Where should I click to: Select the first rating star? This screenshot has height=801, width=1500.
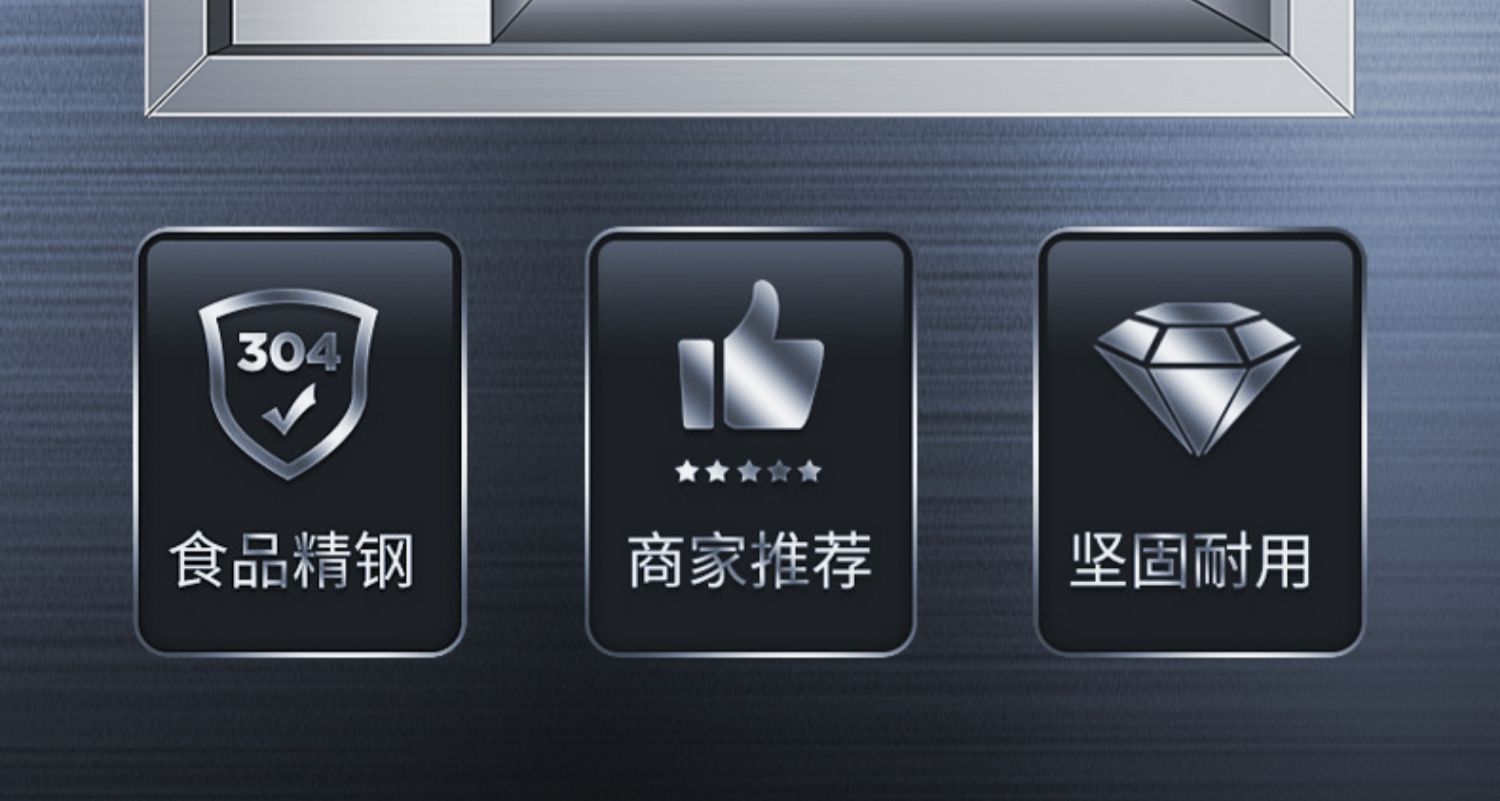pyautogui.click(x=686, y=471)
